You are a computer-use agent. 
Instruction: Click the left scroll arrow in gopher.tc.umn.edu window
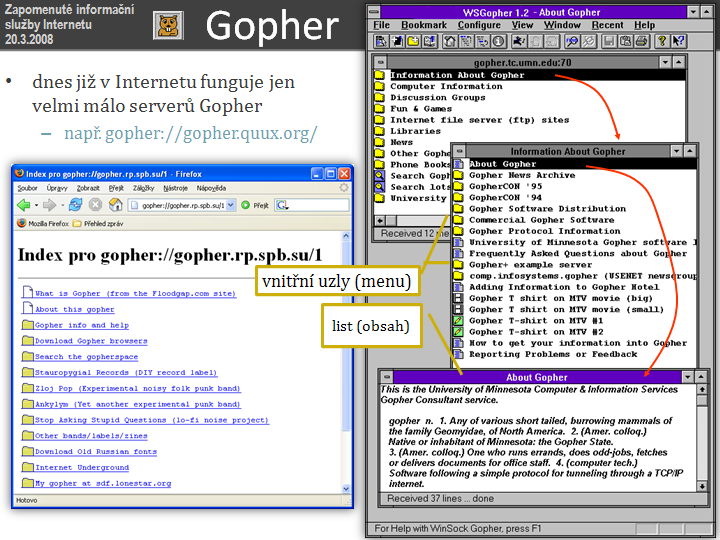380,220
